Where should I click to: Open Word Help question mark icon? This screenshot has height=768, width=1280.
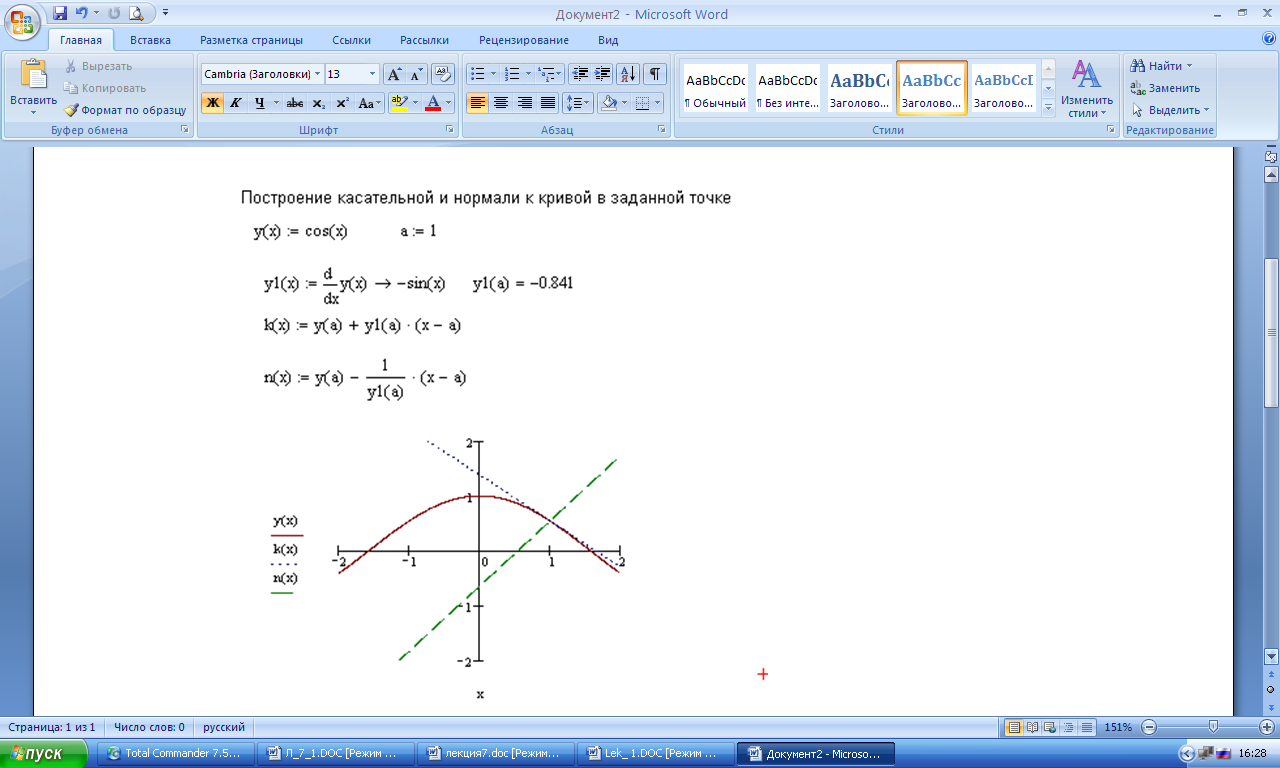point(1269,39)
